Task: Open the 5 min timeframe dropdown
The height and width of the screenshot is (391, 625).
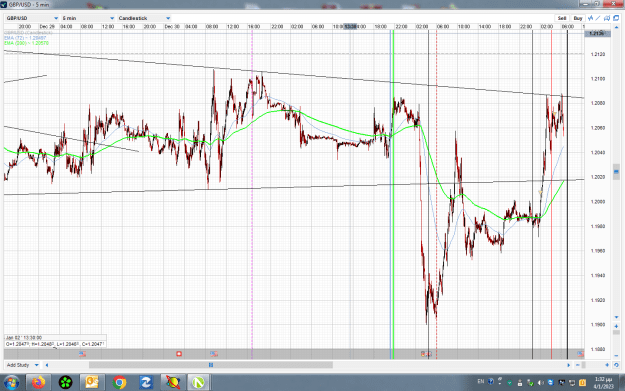Action: click(x=88, y=18)
